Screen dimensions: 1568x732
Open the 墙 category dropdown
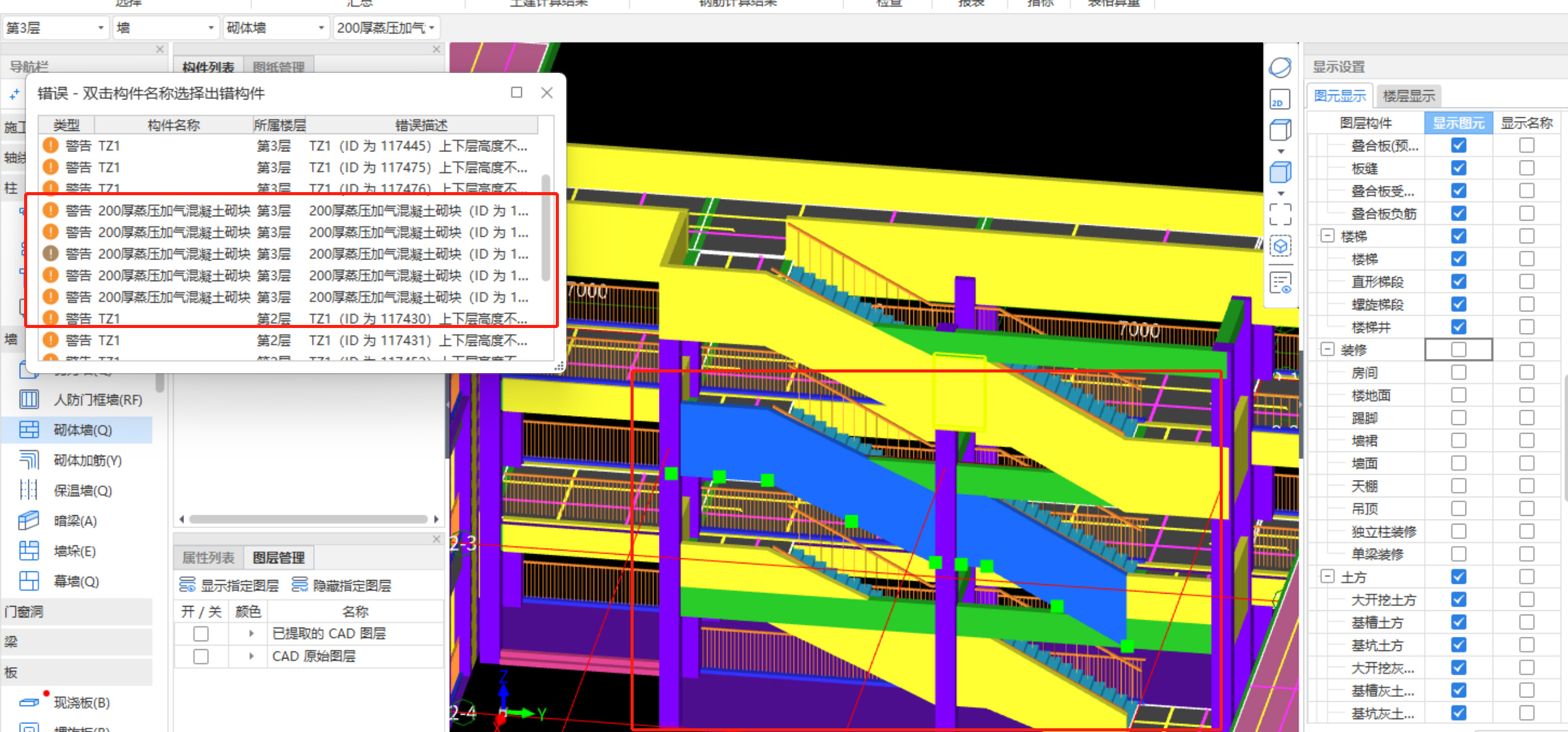[x=166, y=28]
